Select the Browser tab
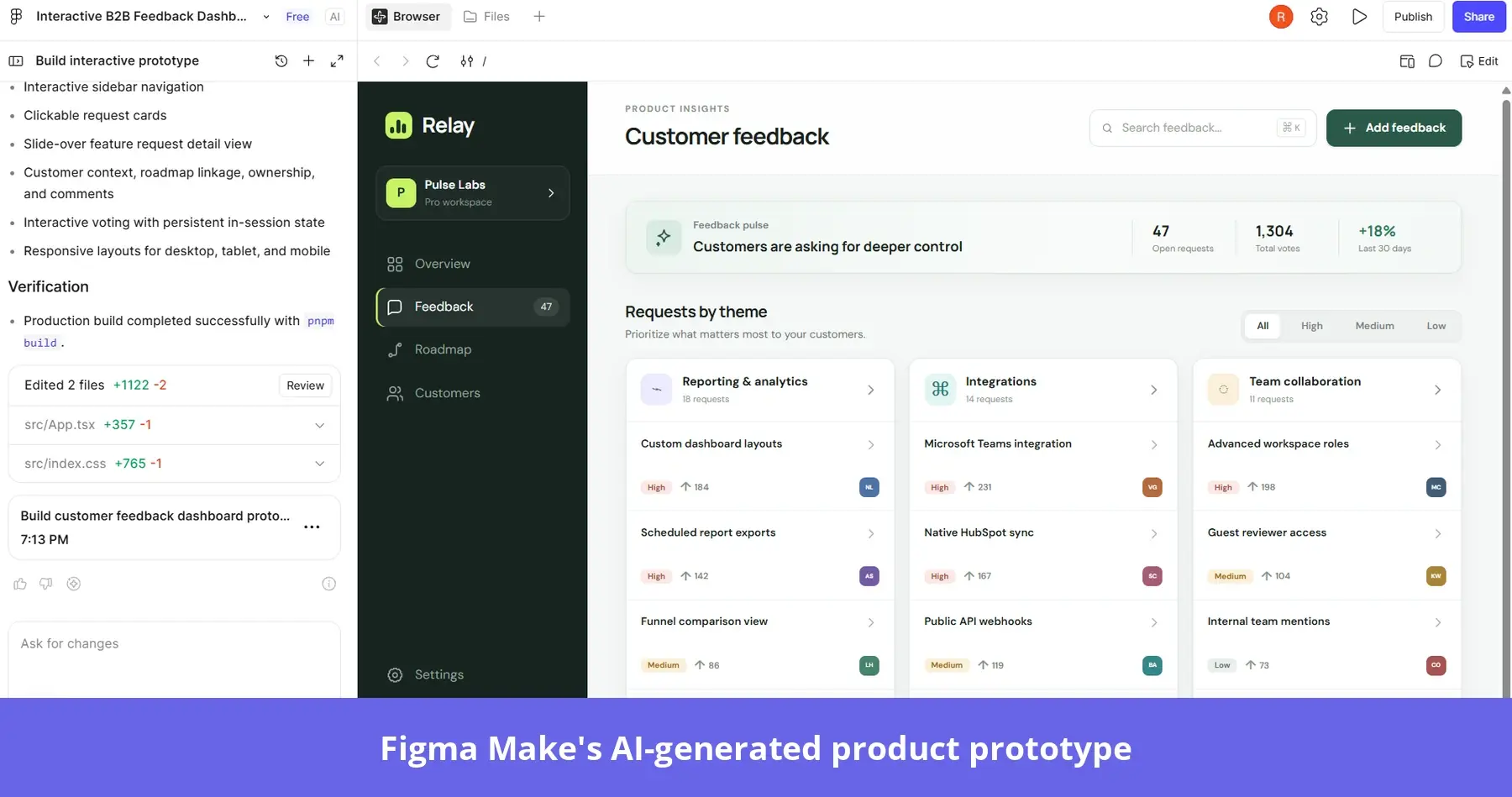 [x=407, y=17]
